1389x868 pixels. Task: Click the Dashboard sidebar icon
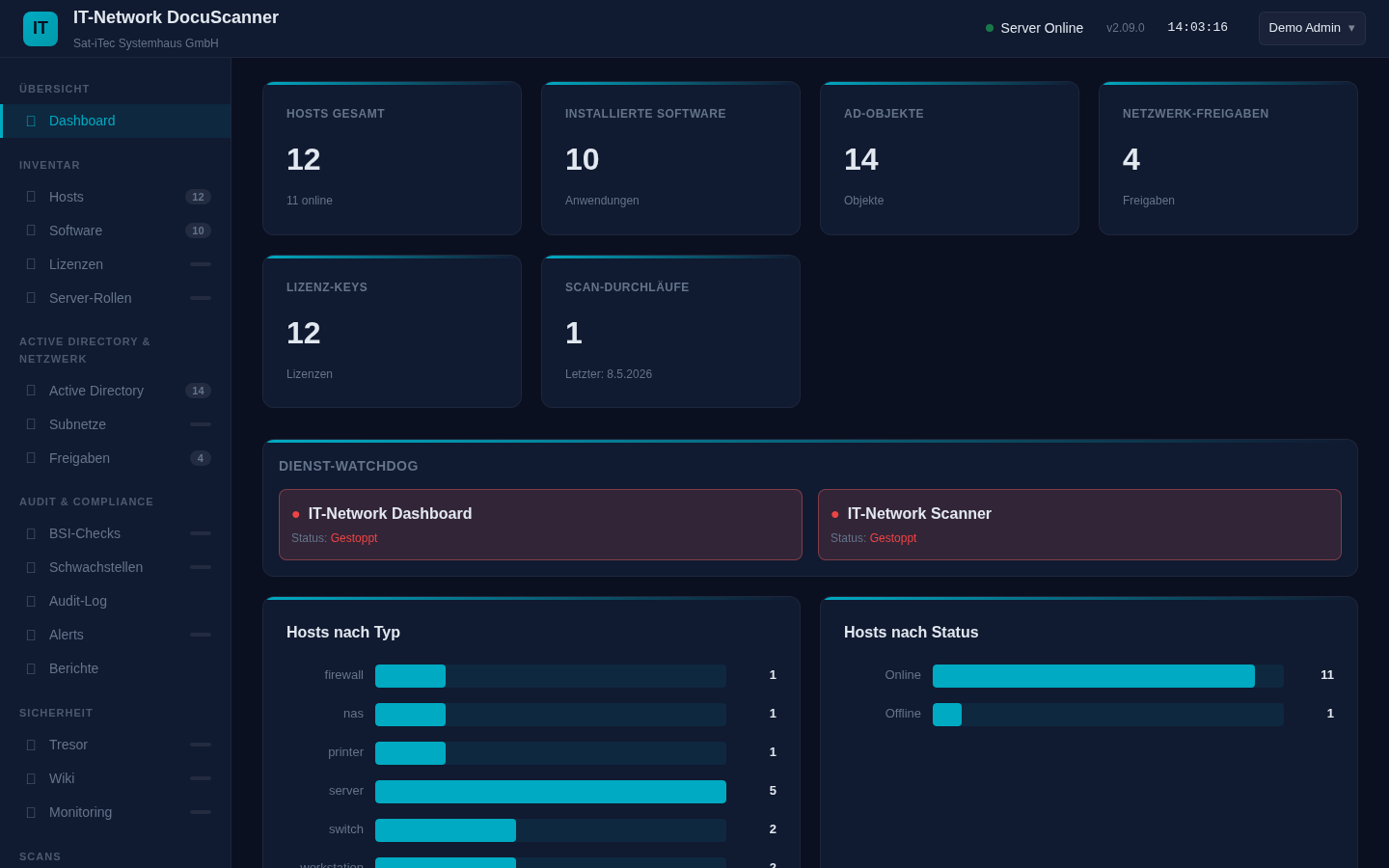point(31,121)
